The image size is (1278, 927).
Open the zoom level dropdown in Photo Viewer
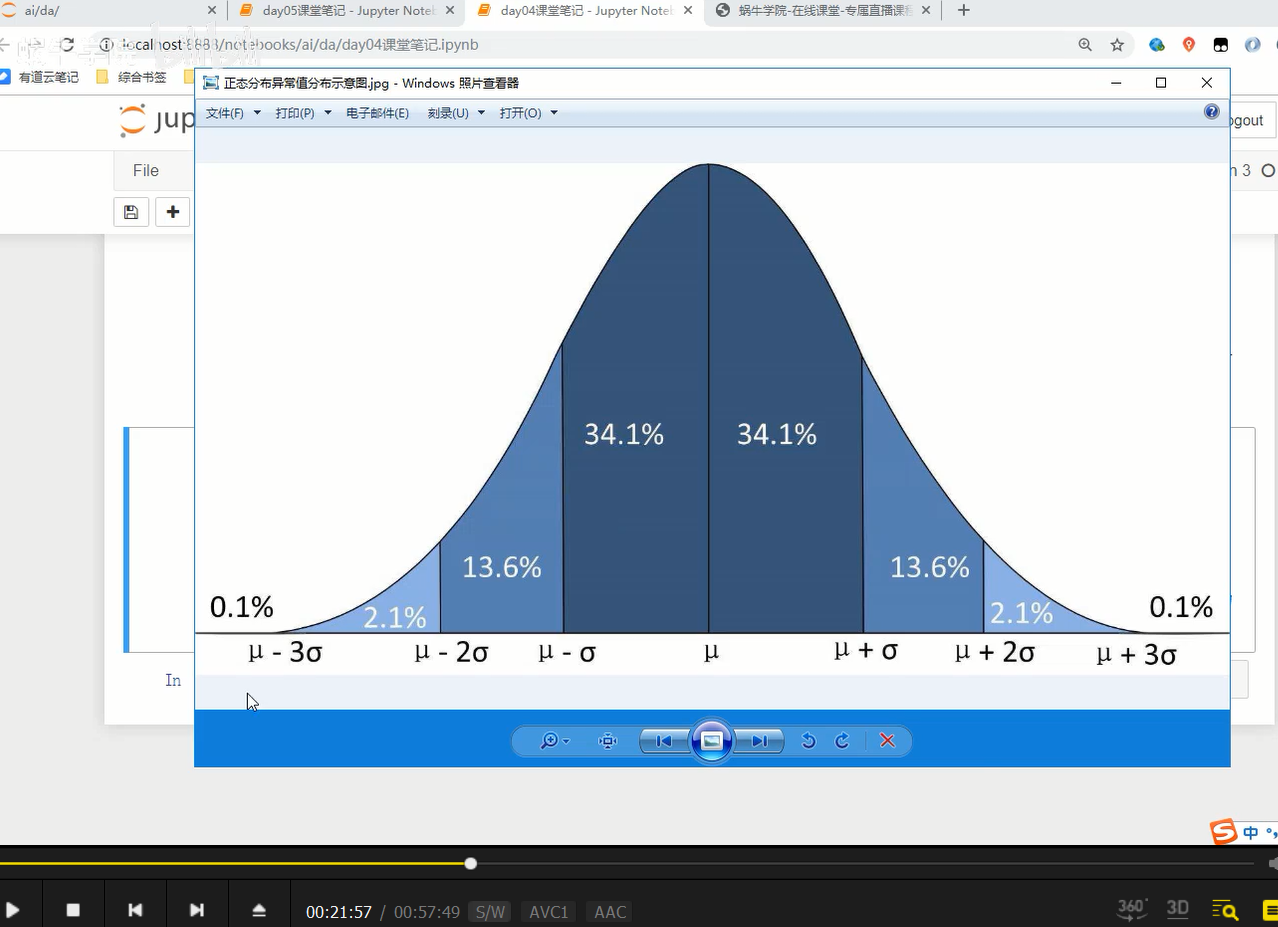coord(551,741)
